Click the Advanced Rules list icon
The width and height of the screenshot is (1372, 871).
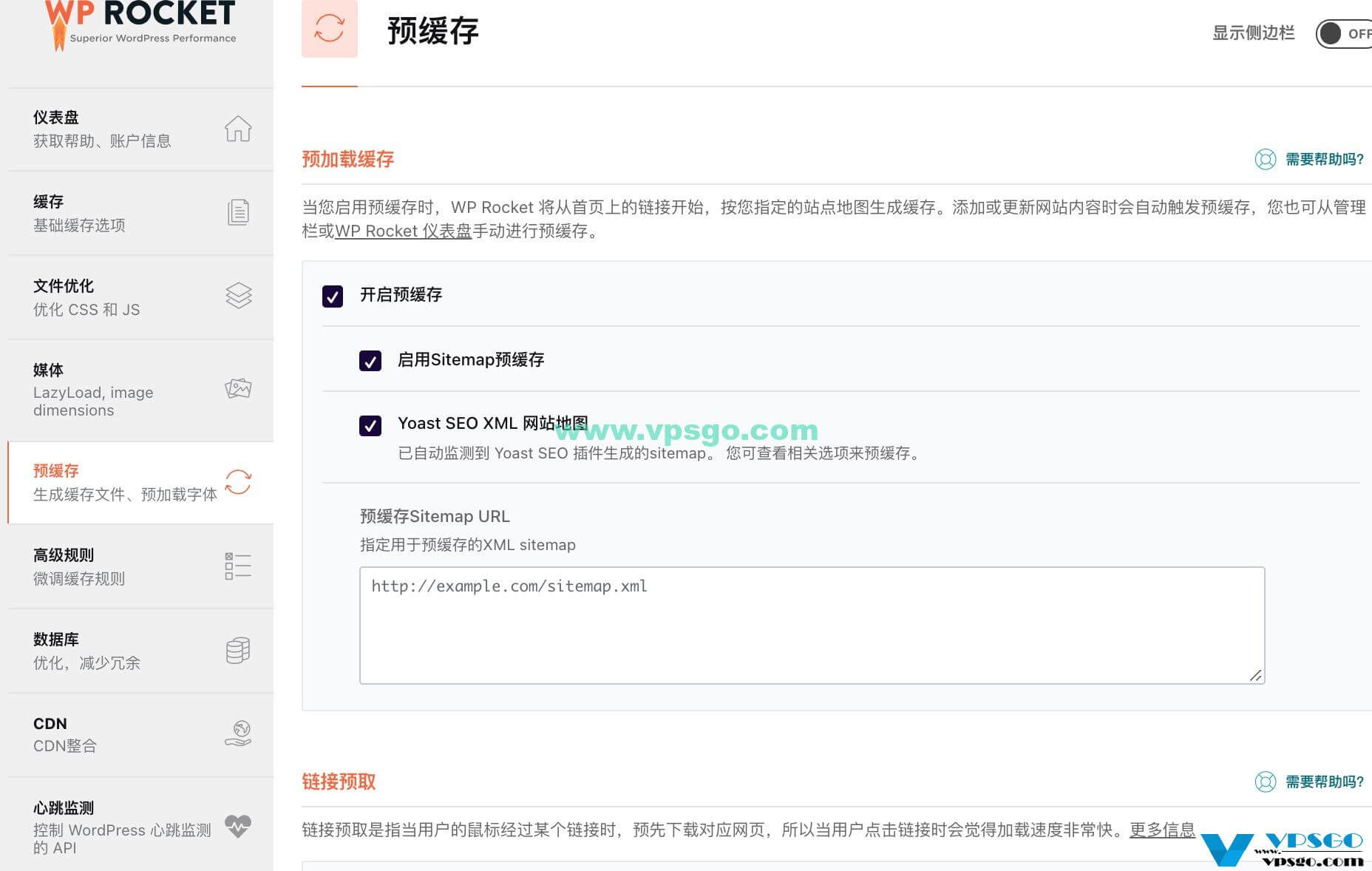pos(238,566)
